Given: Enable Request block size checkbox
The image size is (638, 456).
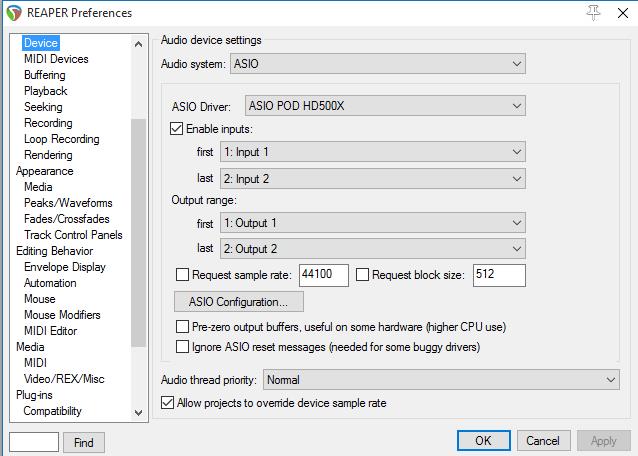Looking at the screenshot, I should coord(363,274).
